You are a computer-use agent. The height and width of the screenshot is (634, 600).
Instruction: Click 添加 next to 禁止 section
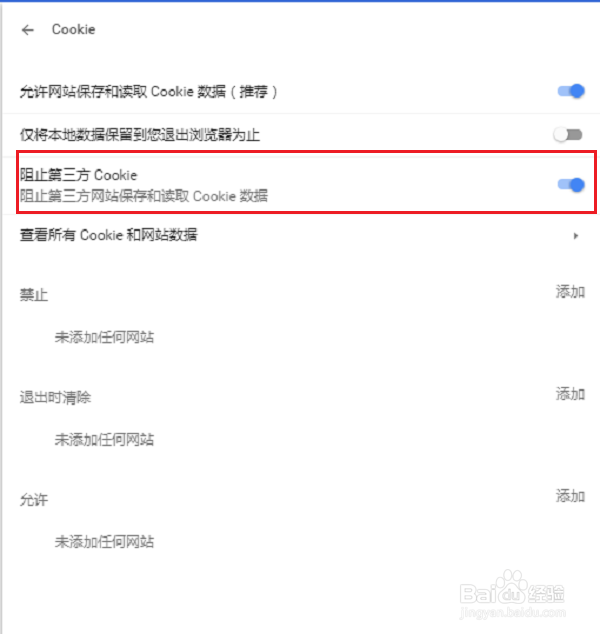tap(570, 292)
